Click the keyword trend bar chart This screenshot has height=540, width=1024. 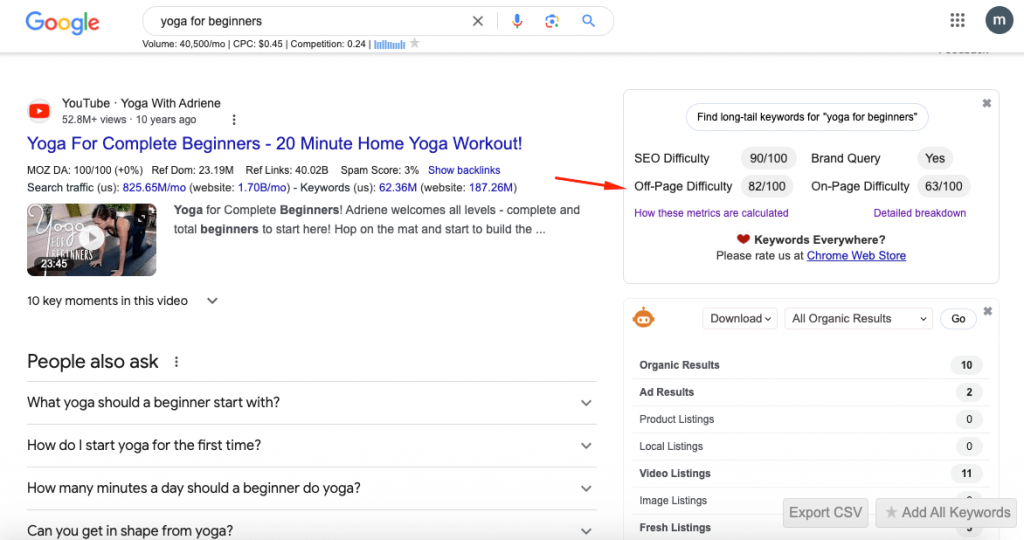point(389,44)
